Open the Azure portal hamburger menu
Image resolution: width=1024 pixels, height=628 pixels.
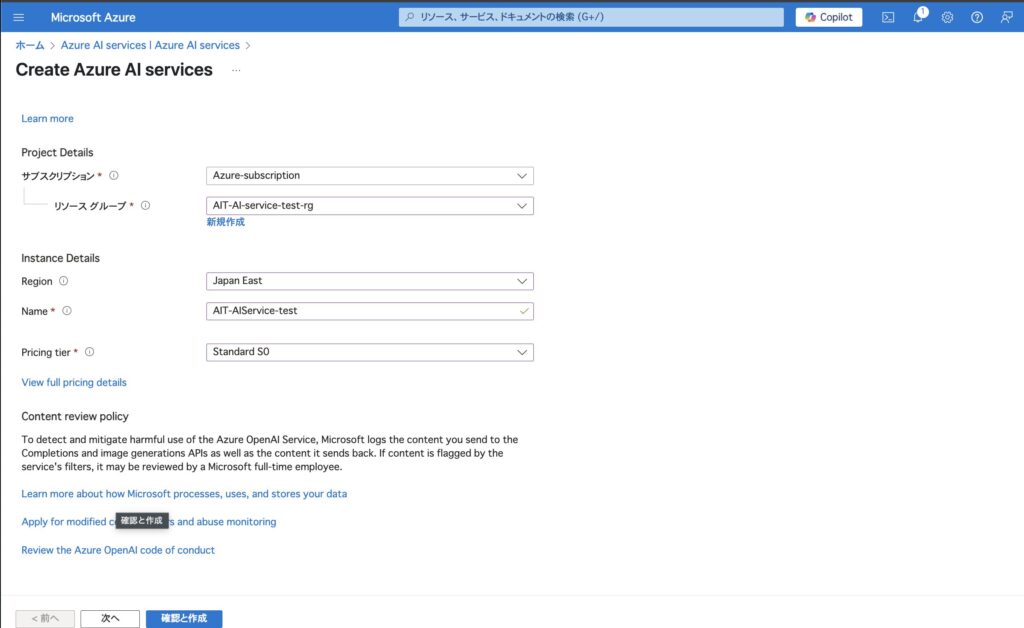click(18, 18)
